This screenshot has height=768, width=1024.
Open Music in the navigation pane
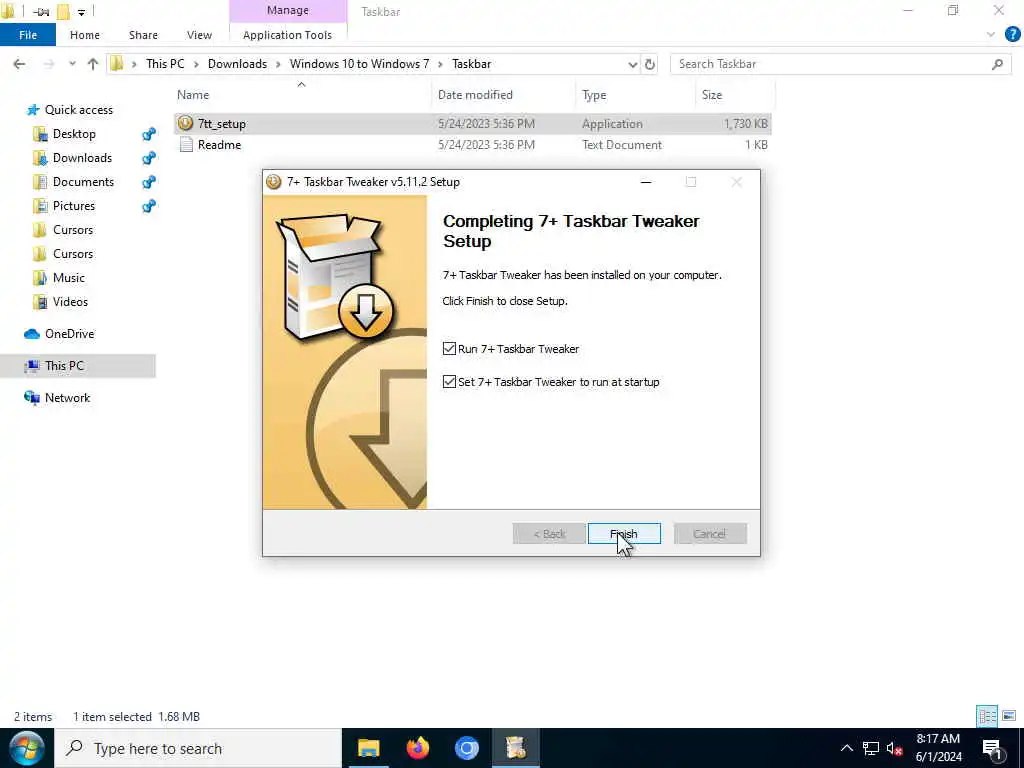tap(69, 278)
